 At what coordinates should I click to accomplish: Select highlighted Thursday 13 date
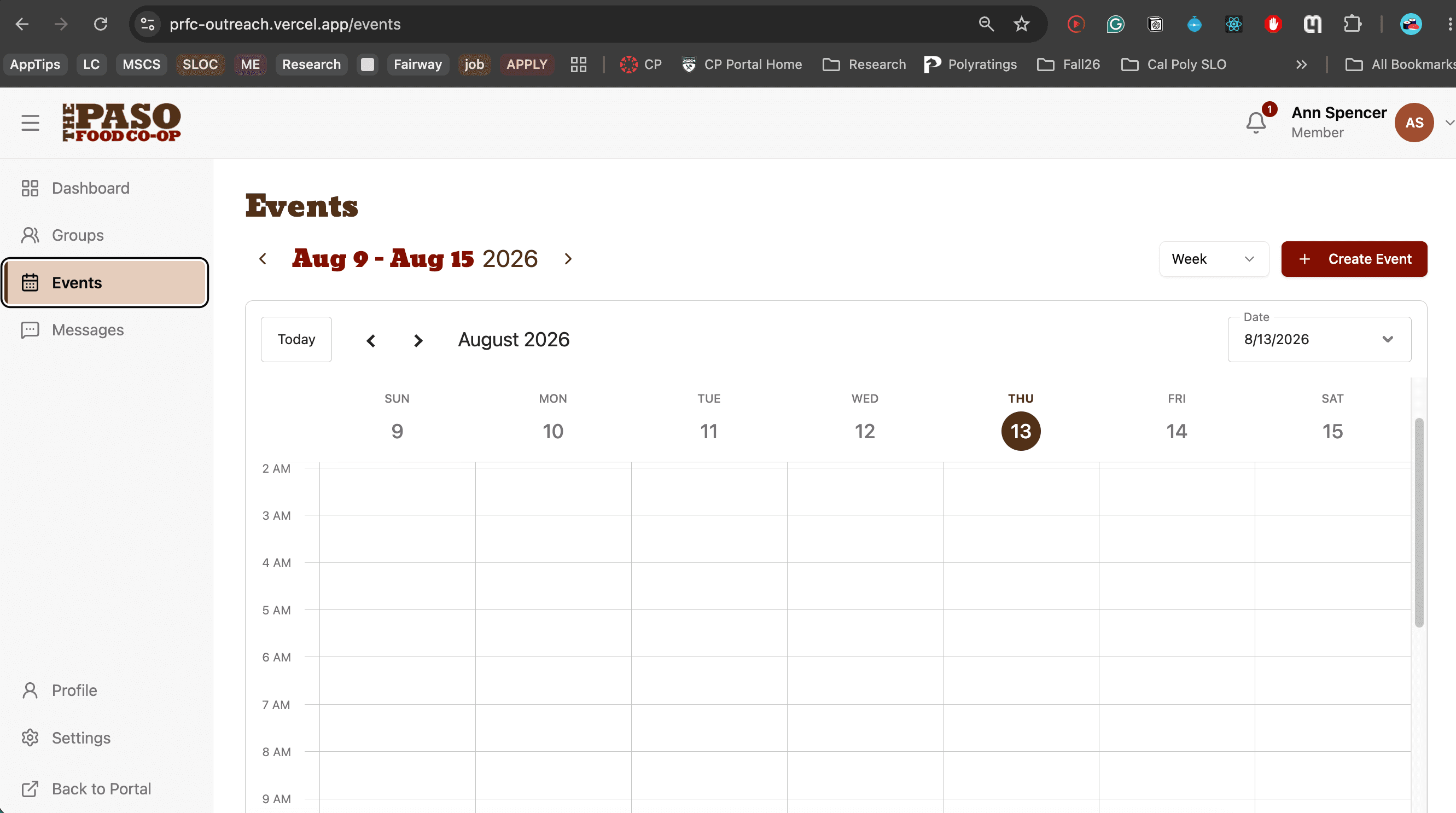pyautogui.click(x=1020, y=431)
